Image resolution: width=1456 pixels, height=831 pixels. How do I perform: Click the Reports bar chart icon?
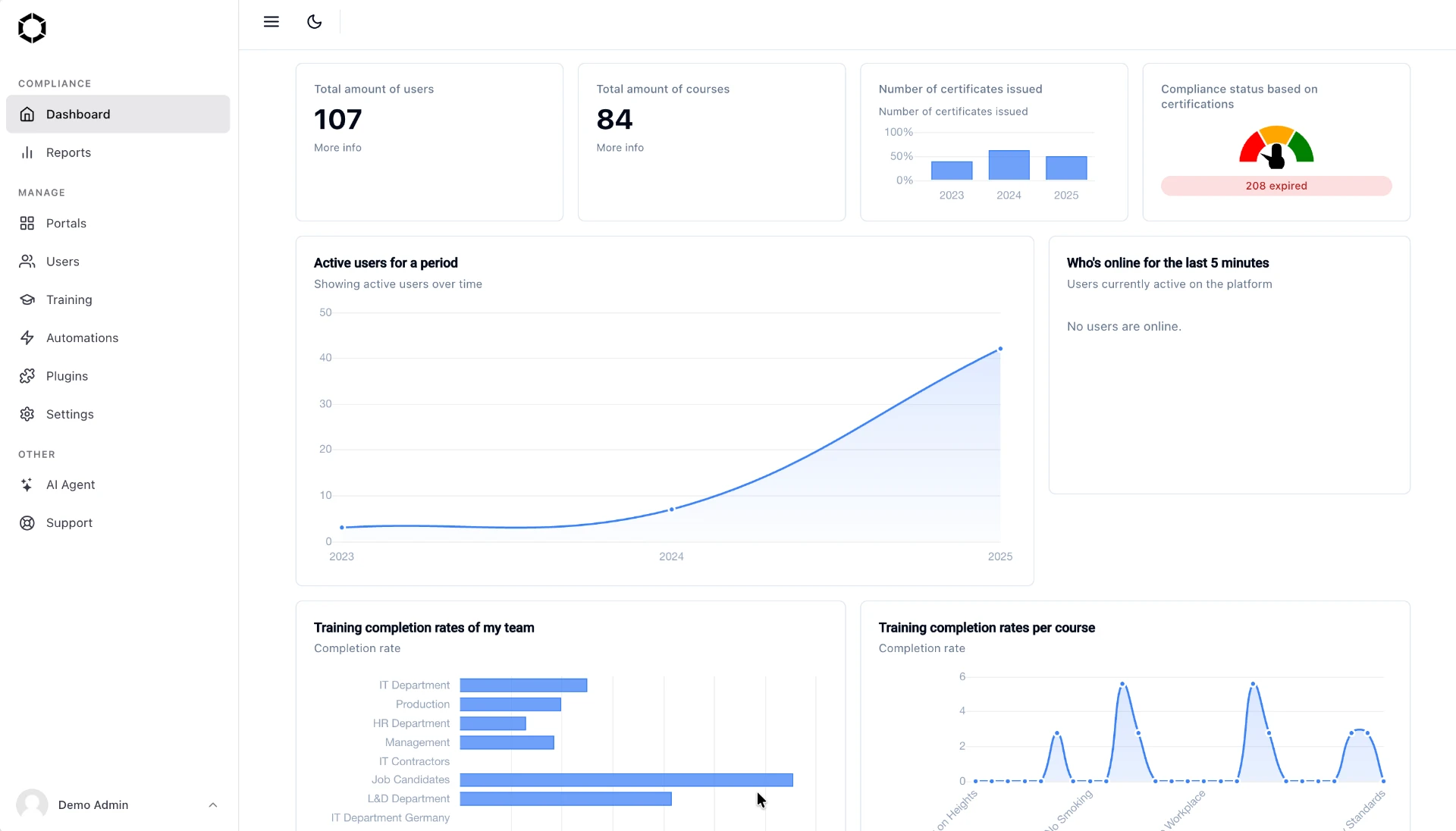pos(27,152)
